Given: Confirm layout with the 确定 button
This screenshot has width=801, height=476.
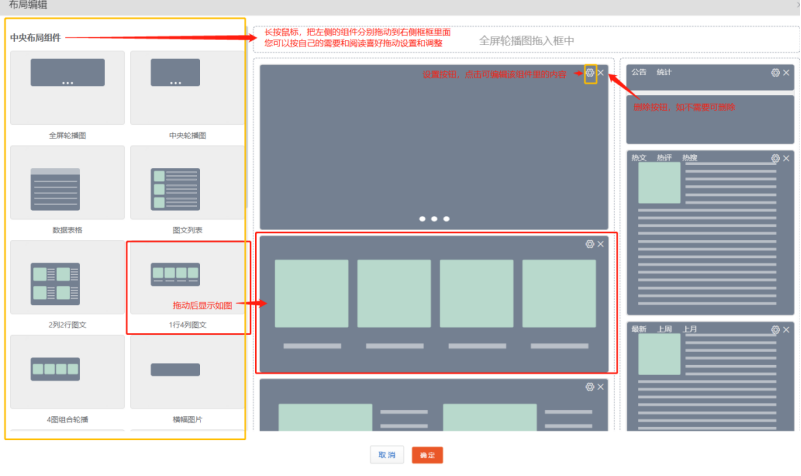Looking at the screenshot, I should click(427, 455).
